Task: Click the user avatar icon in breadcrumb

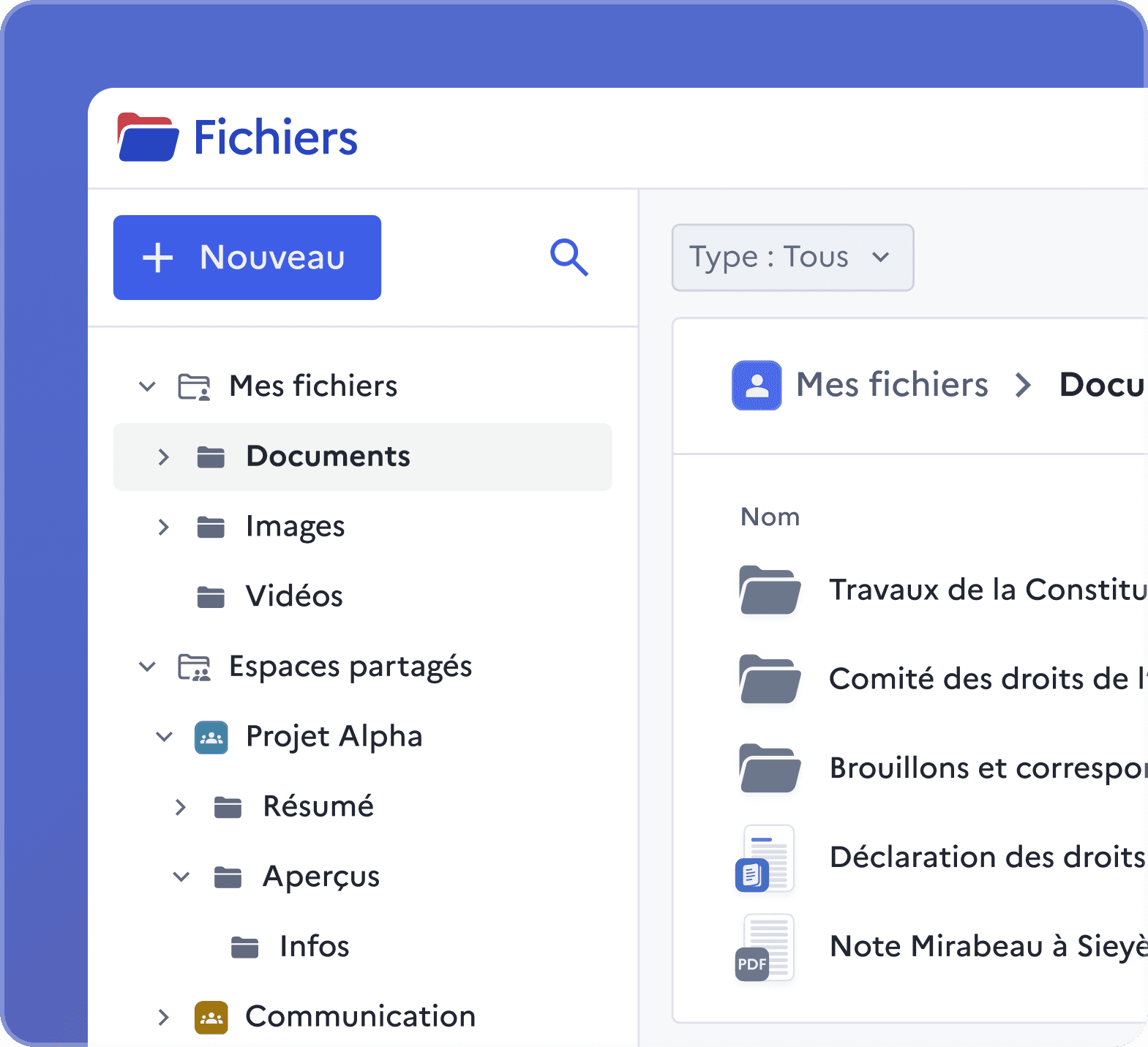Action: click(x=757, y=385)
